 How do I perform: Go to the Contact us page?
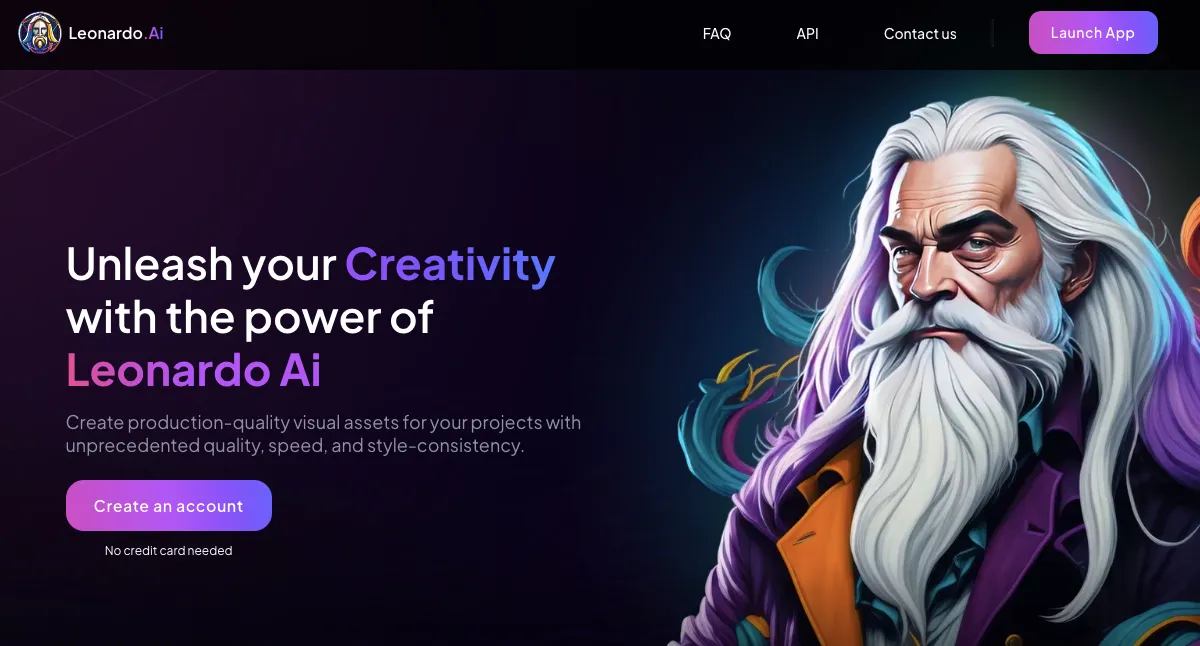920,33
